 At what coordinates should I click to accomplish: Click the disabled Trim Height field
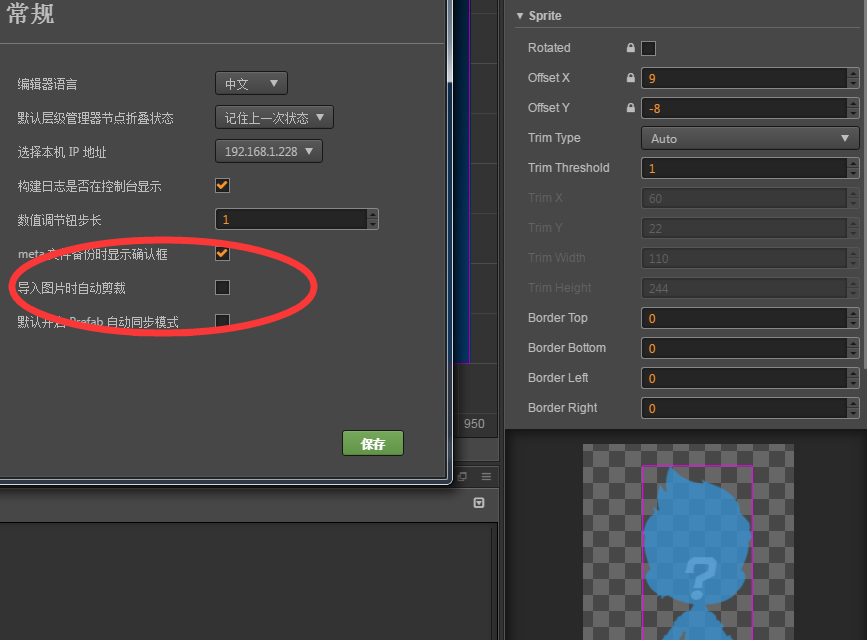click(x=744, y=288)
